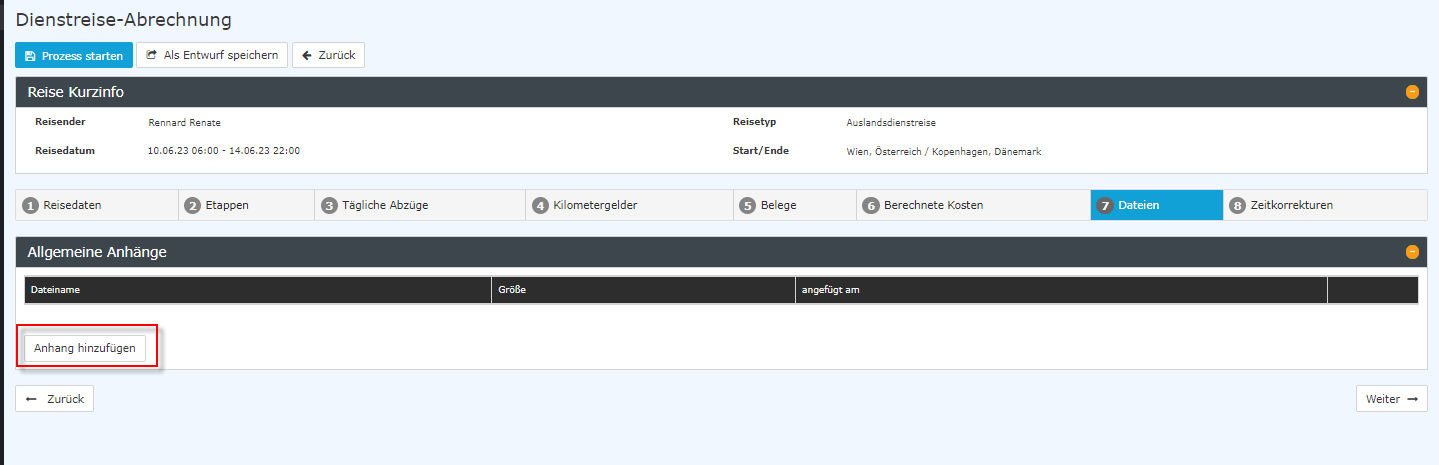The height and width of the screenshot is (465, 1439).
Task: Open the Belege tab
Action: 794,205
